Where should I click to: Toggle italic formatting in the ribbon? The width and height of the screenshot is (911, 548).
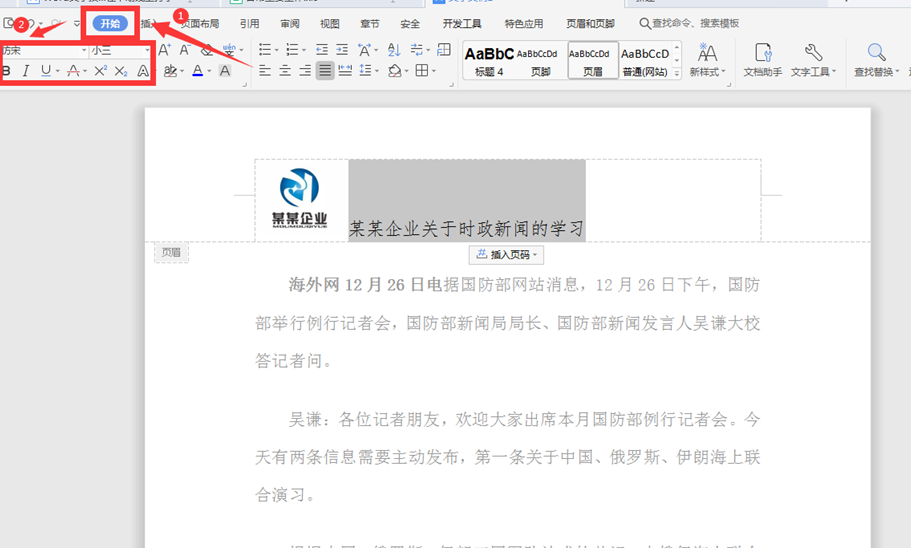[x=26, y=71]
